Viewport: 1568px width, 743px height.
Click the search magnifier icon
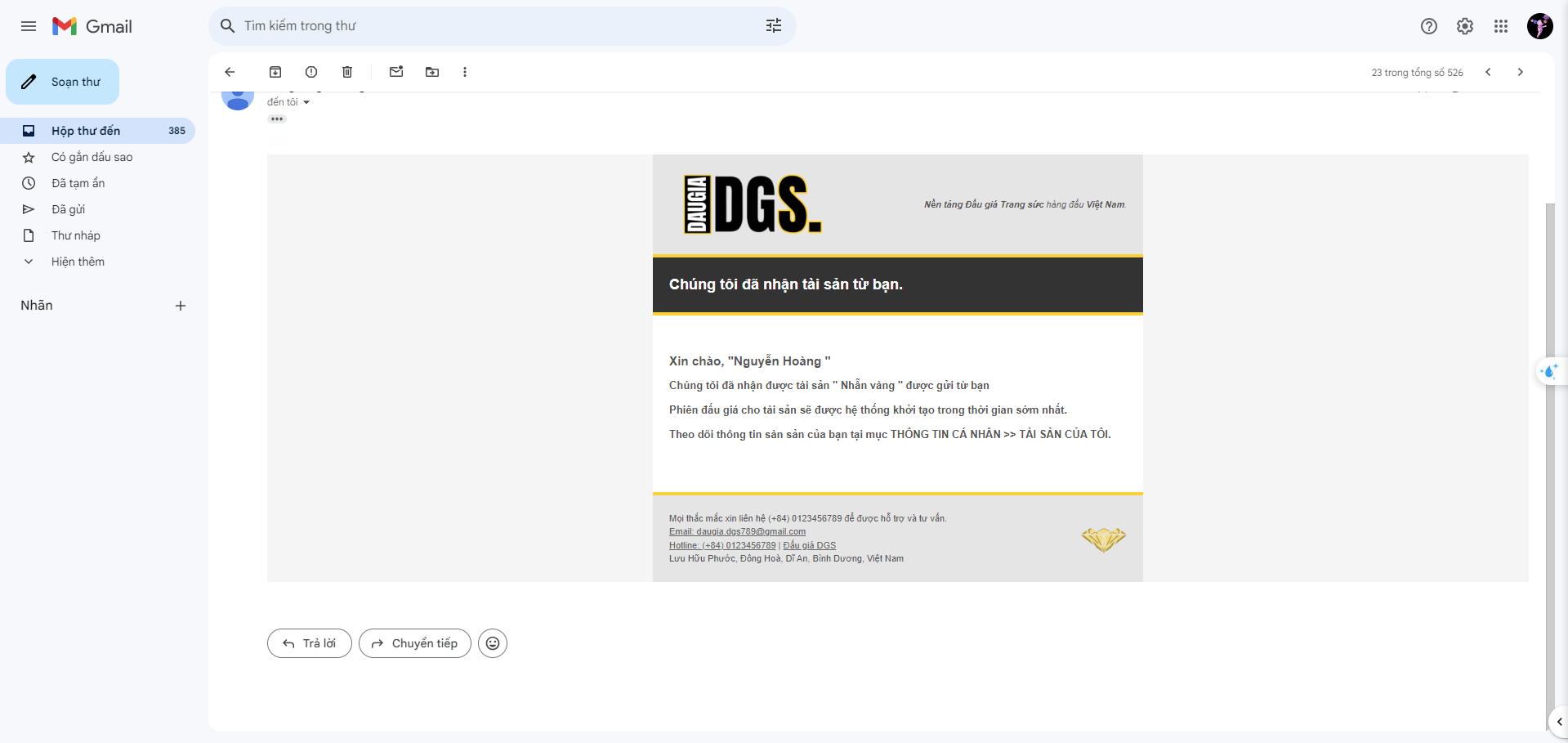click(228, 26)
